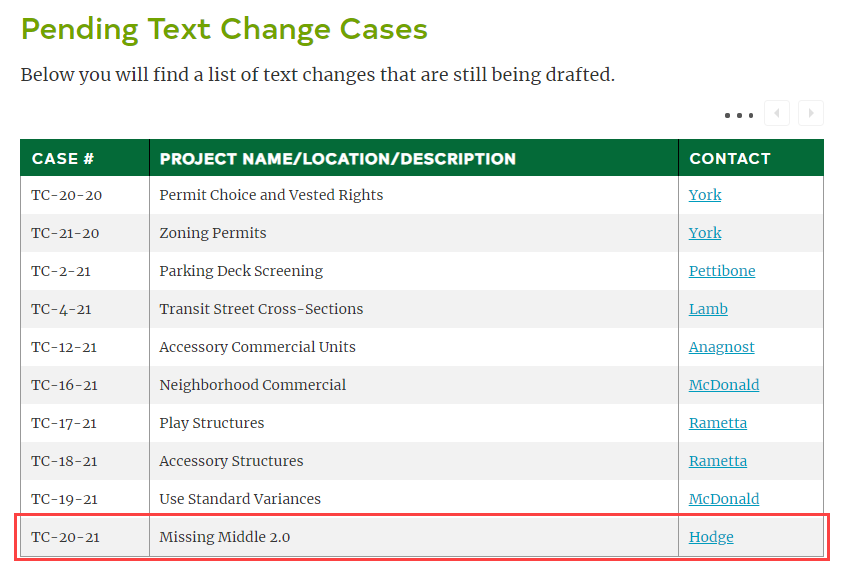
Task: Open McDonald link for Use Standard Variances
Action: coord(724,499)
